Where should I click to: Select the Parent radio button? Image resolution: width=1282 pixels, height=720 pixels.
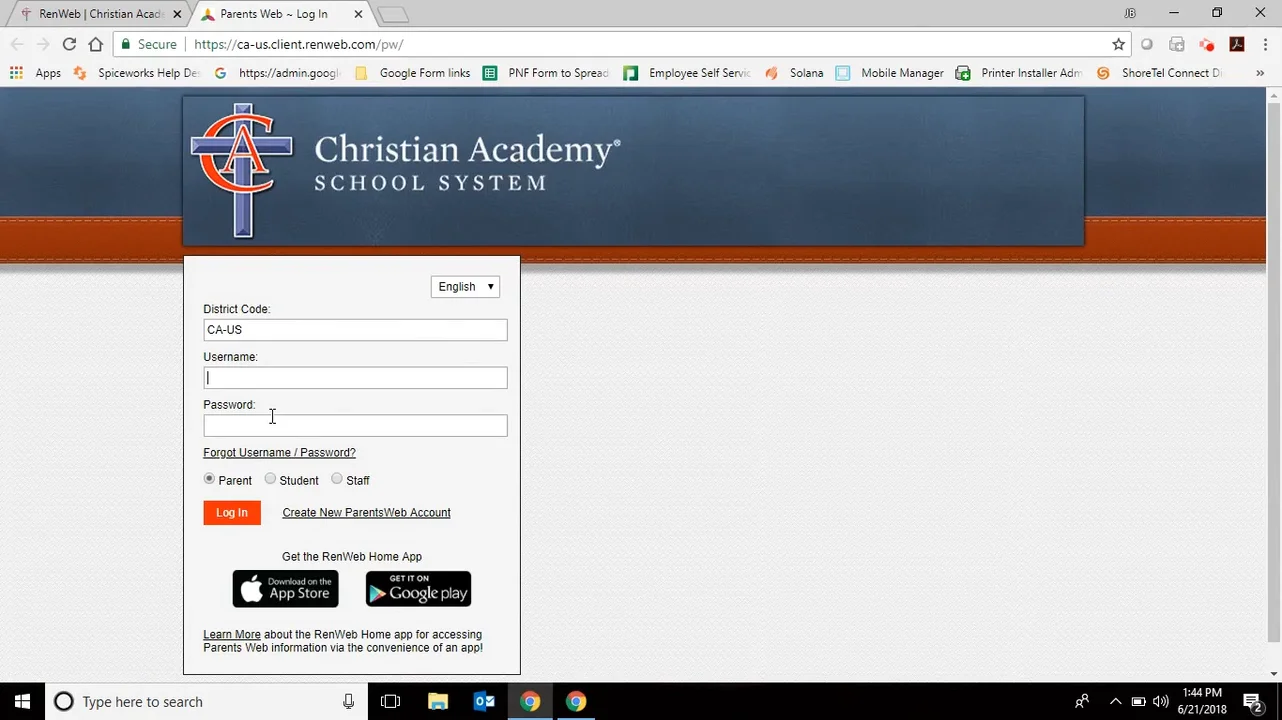pyautogui.click(x=209, y=479)
